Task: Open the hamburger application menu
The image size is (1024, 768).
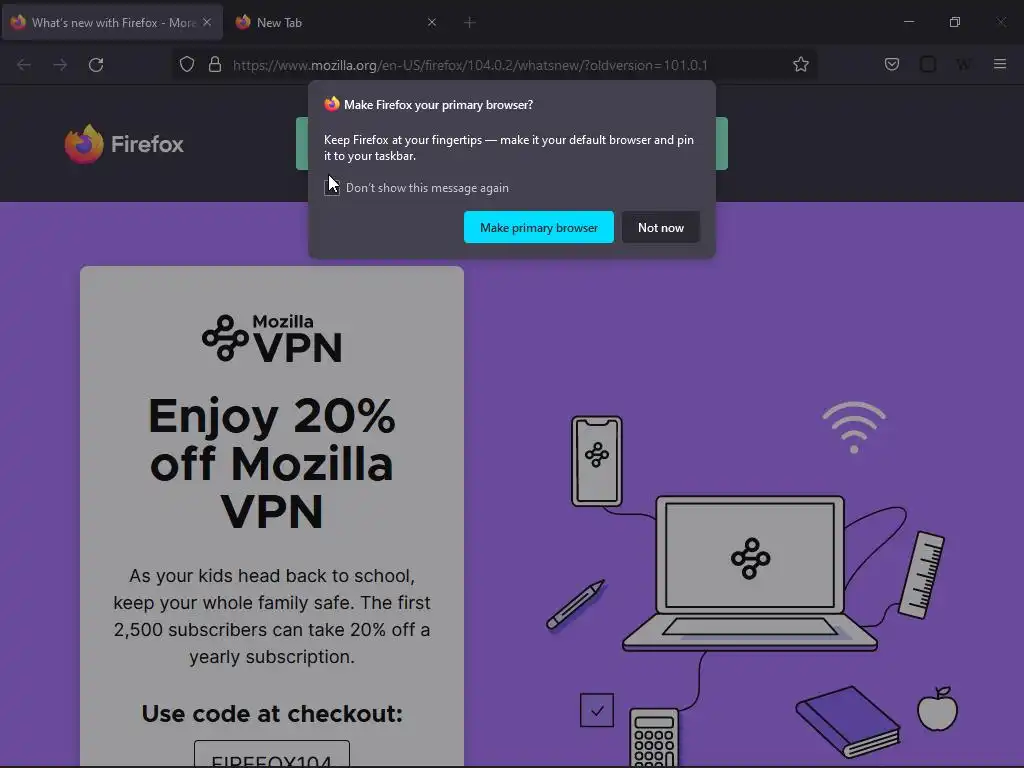Action: pyautogui.click(x=1000, y=64)
